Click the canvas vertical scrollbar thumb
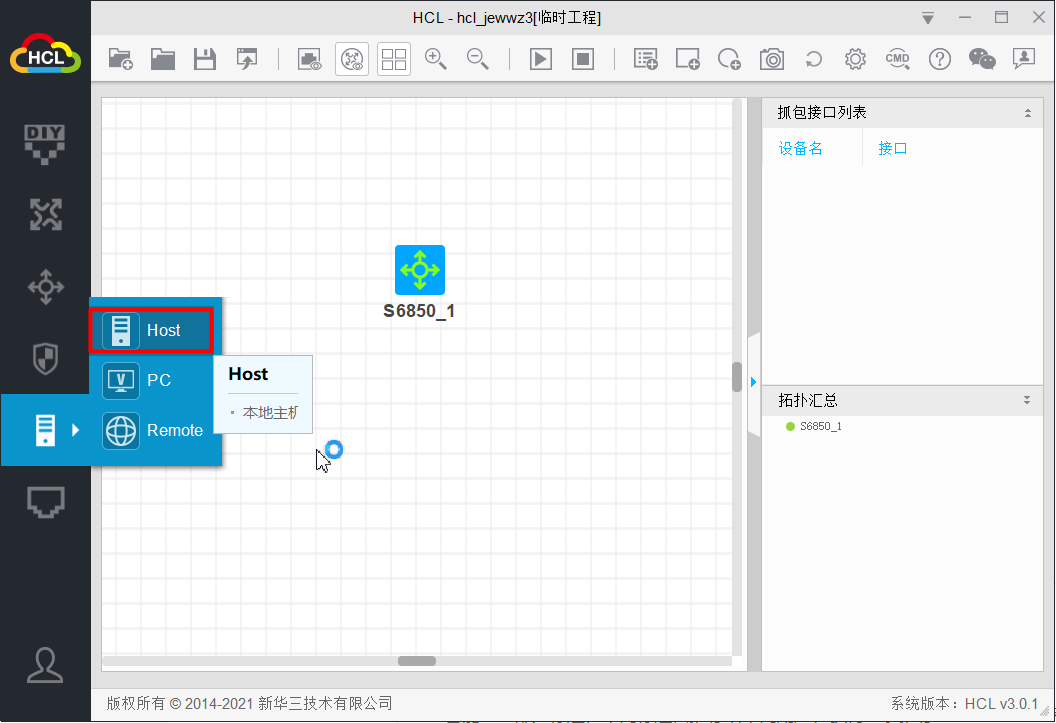 737,377
